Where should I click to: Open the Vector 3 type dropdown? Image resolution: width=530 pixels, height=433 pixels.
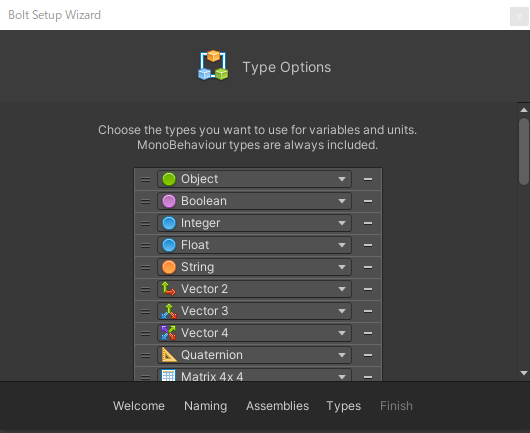tap(255, 311)
